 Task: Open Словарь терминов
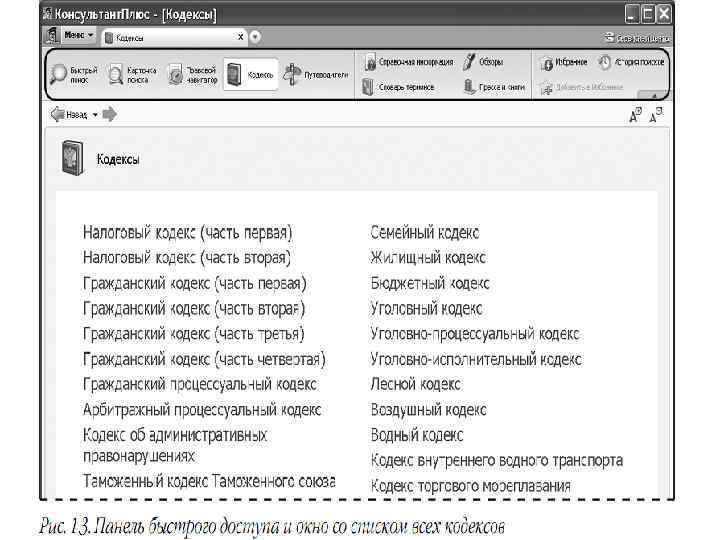(x=398, y=87)
